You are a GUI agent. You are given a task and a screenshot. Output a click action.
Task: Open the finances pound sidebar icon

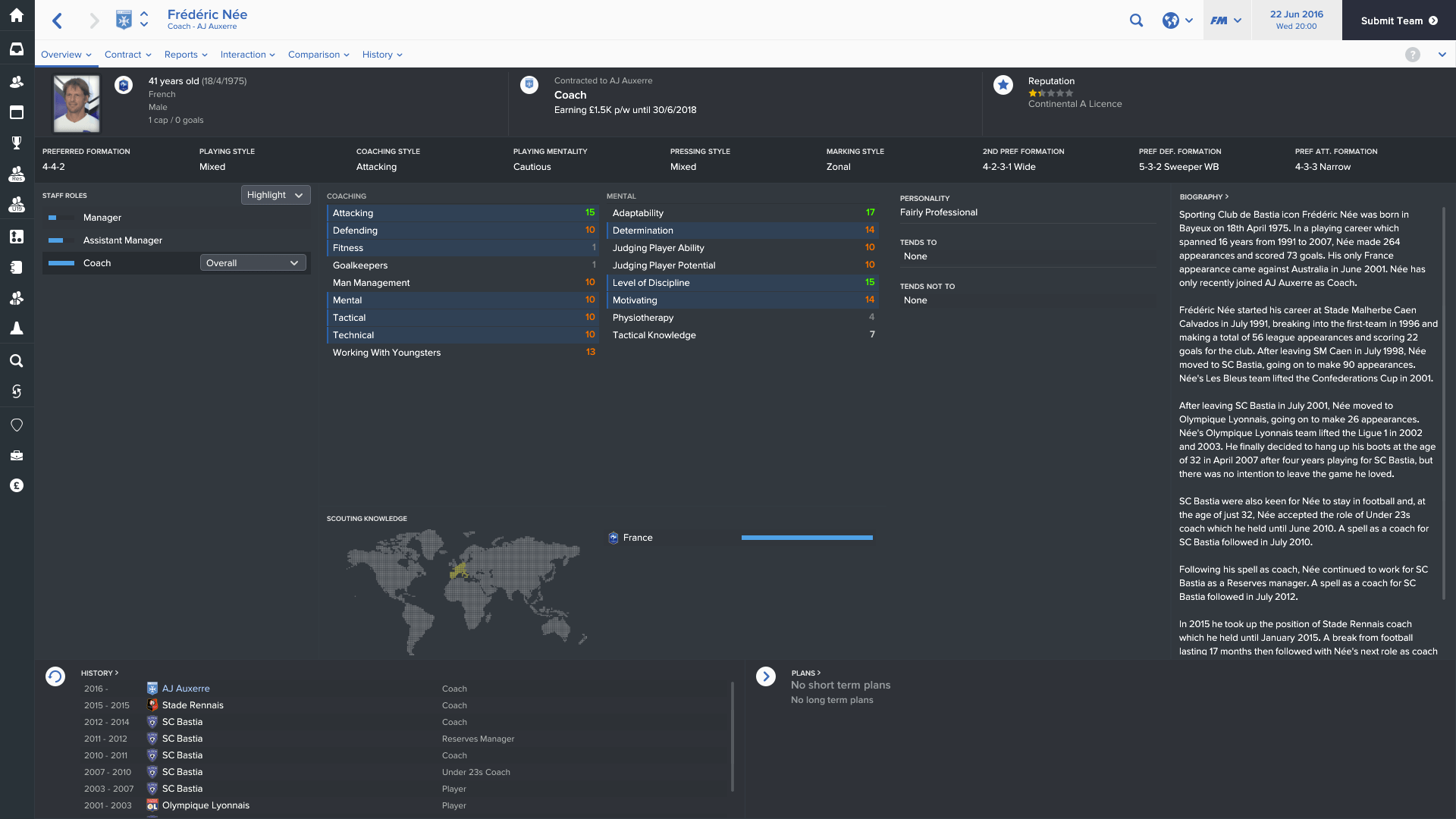[17, 485]
